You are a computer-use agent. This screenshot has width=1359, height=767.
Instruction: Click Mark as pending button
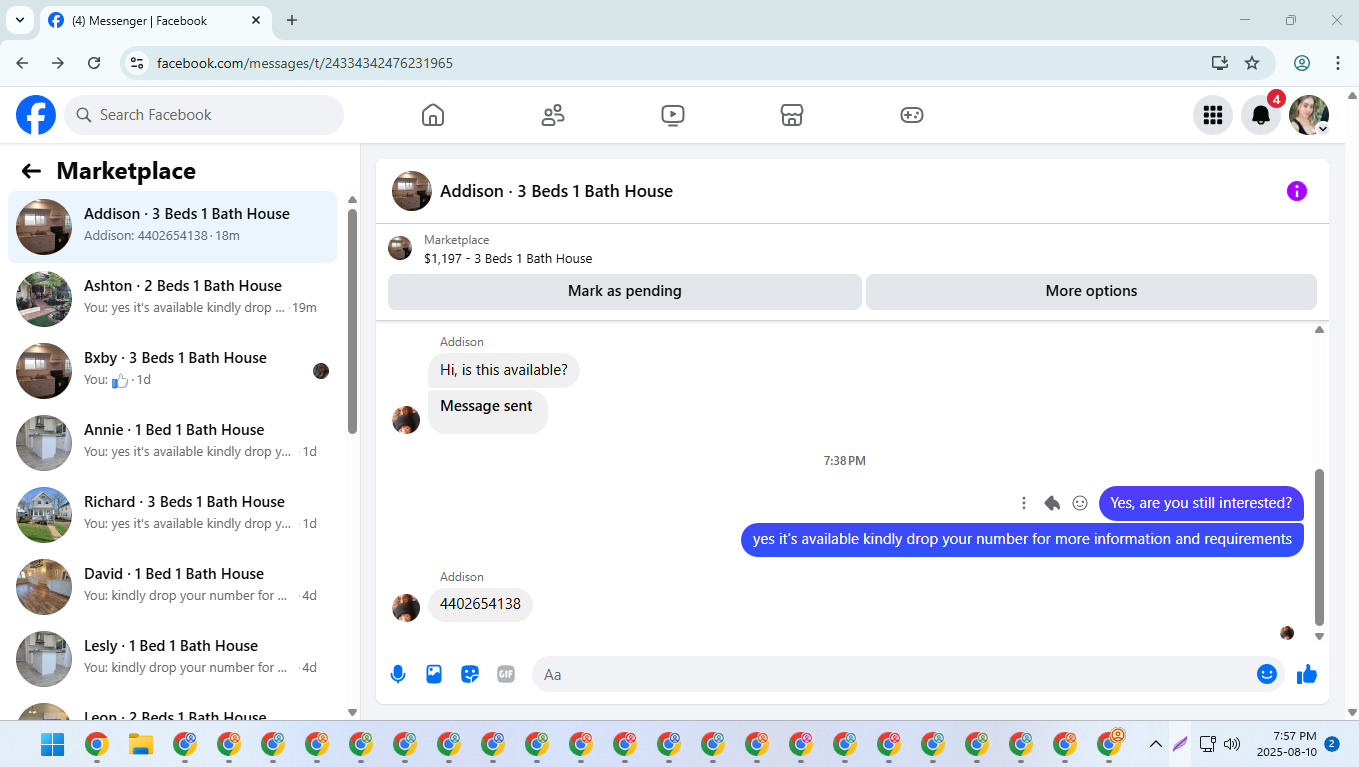(625, 291)
